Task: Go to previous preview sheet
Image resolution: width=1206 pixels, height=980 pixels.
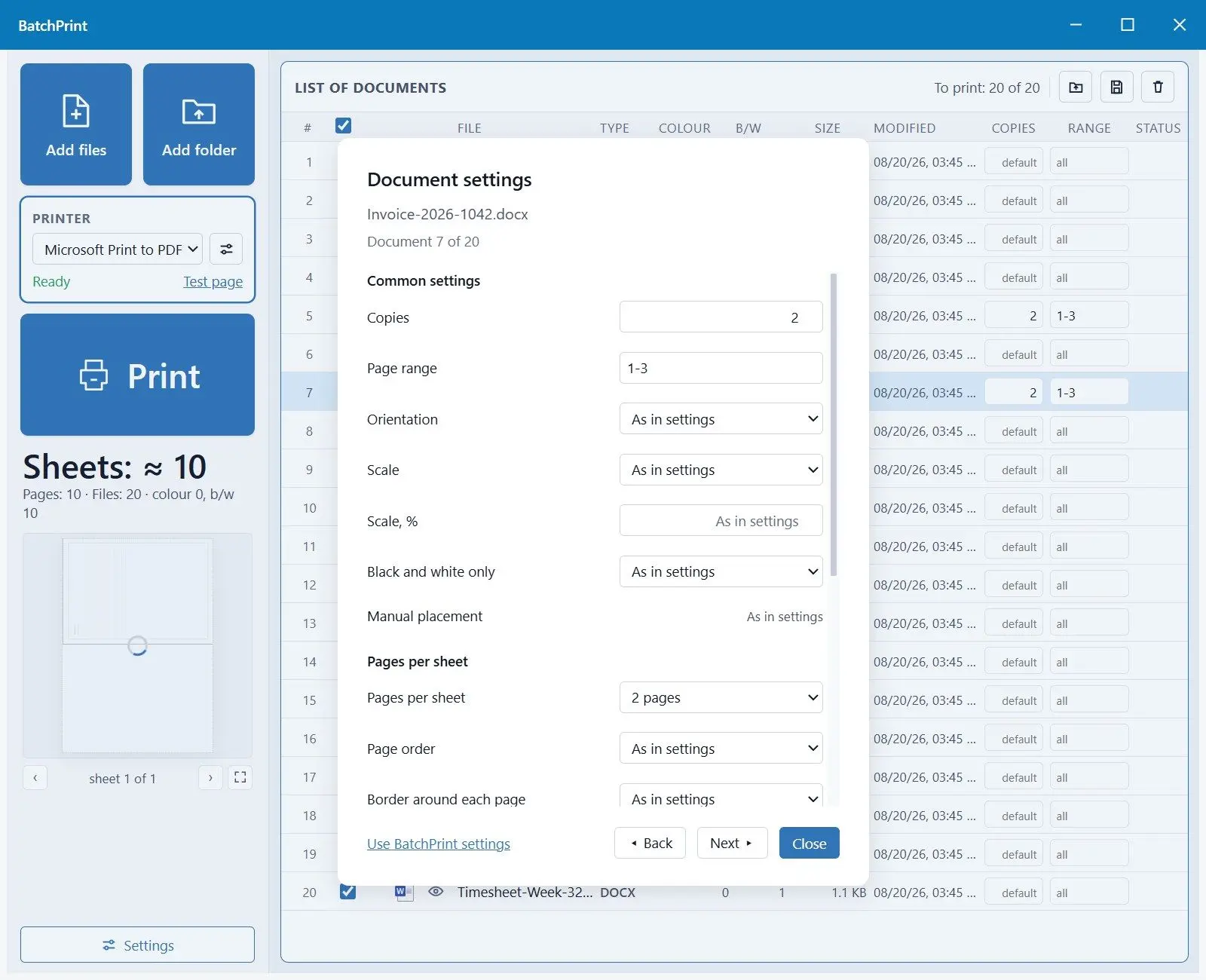Action: (35, 777)
